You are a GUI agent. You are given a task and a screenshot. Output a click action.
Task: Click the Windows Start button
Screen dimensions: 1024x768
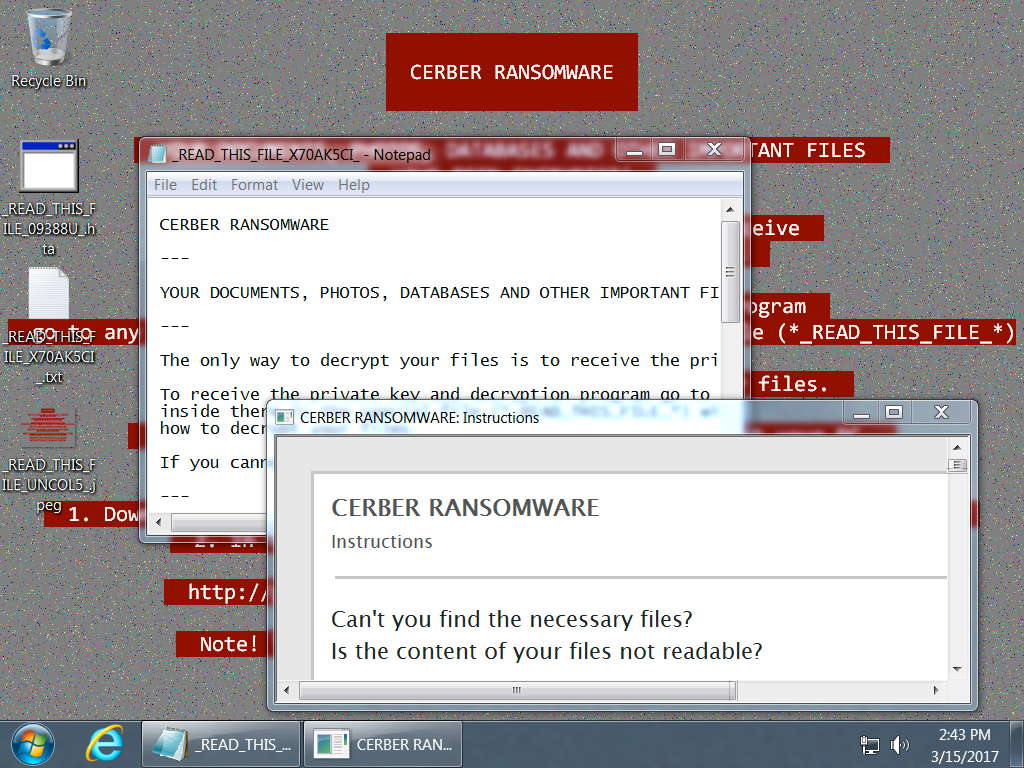click(33, 744)
